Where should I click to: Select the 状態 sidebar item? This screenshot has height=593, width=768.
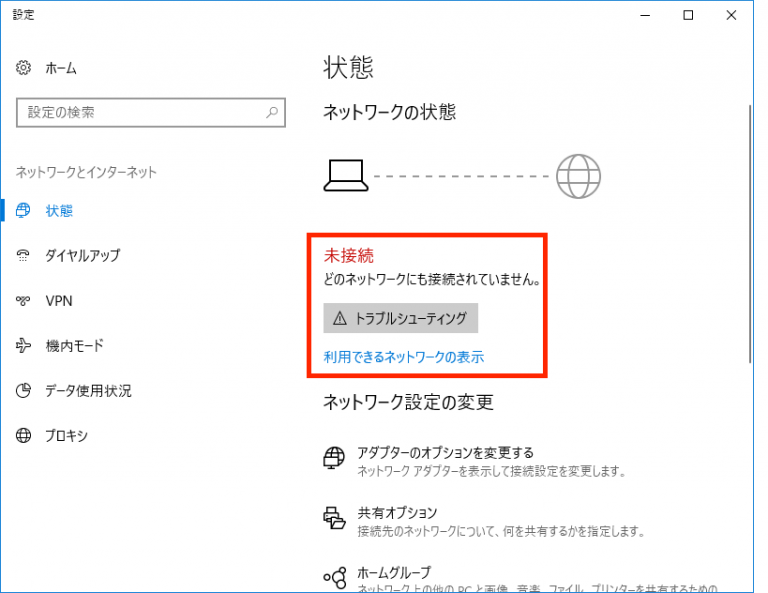click(59, 211)
